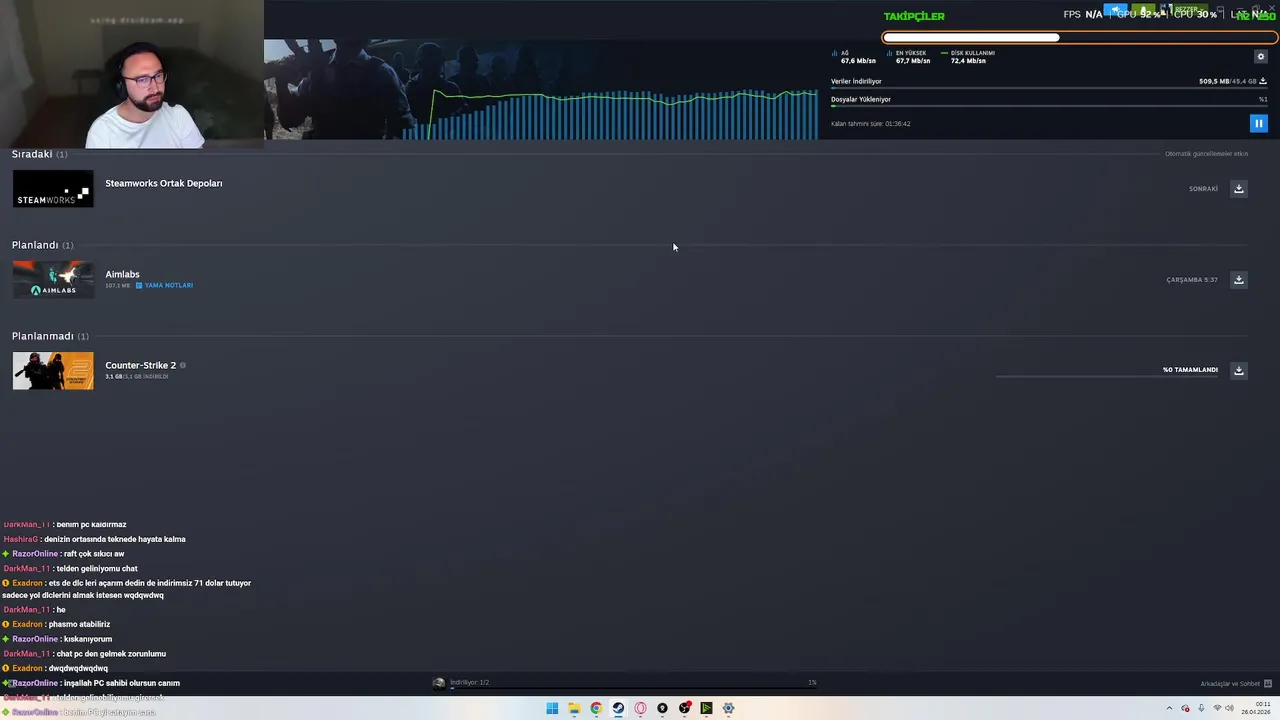
Task: Open the Windows Start menu
Action: click(x=552, y=708)
